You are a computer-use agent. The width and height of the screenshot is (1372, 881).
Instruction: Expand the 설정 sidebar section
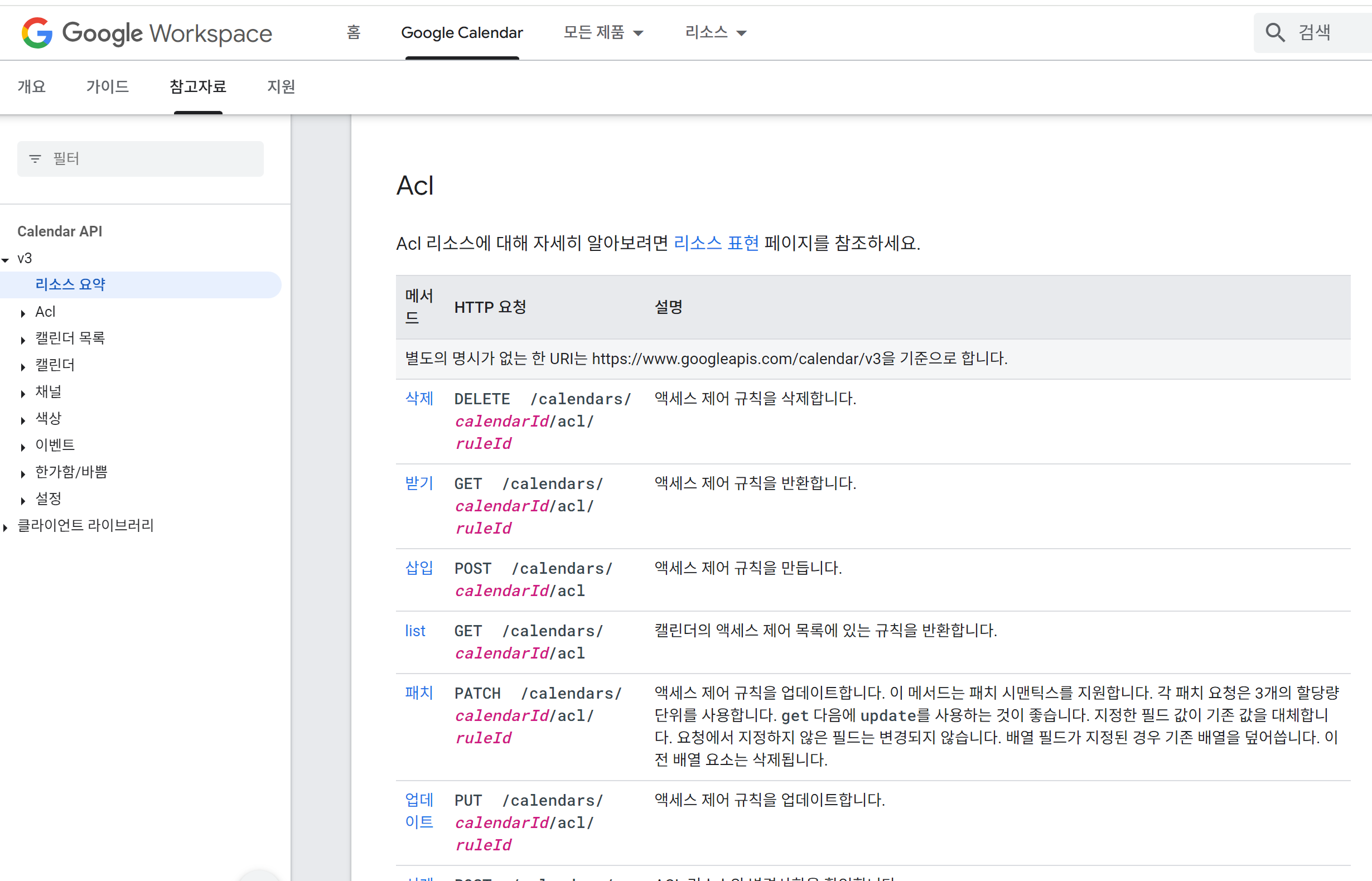point(23,500)
